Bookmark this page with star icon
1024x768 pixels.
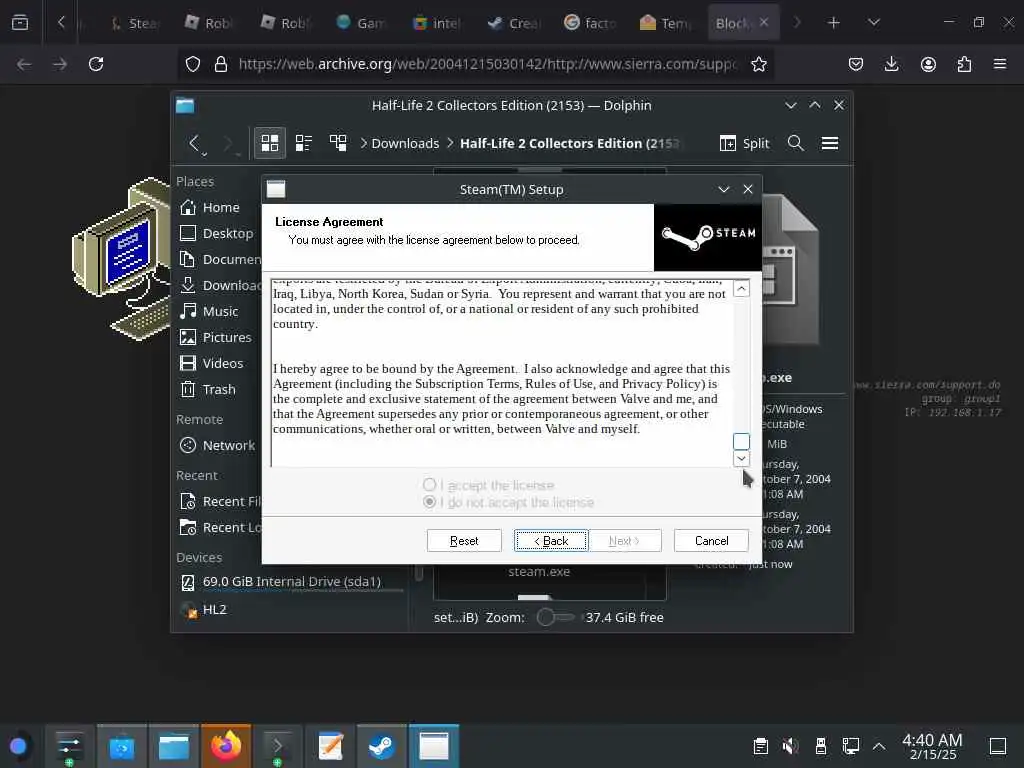pyautogui.click(x=758, y=64)
